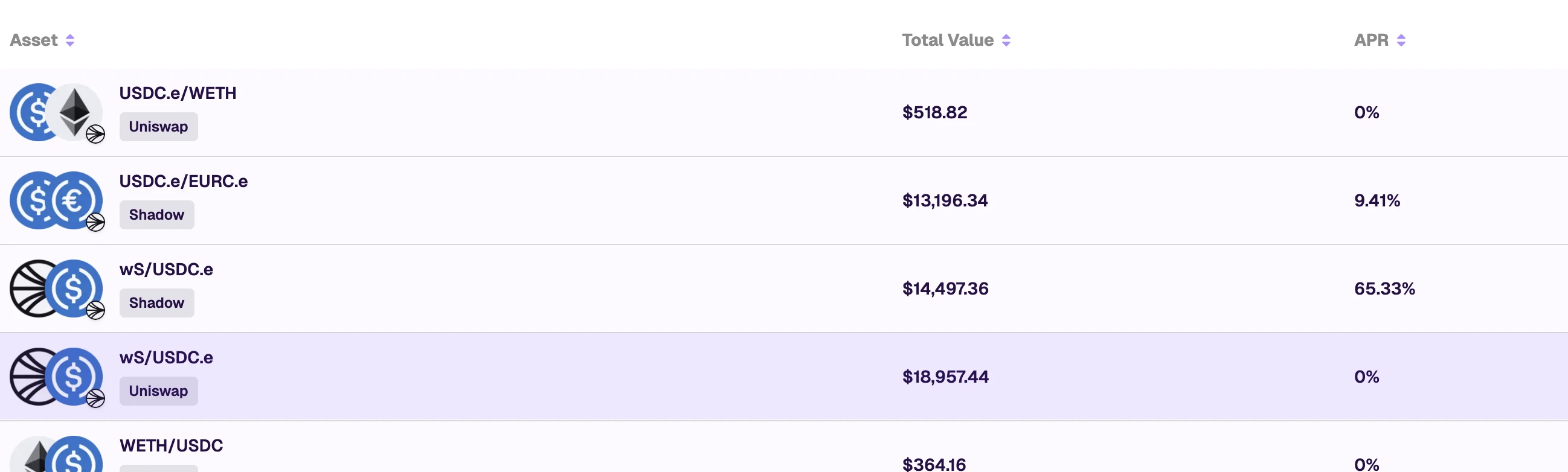1568x472 pixels.
Task: Click the Shadow tag under USDC.e/EURC.e
Action: (x=156, y=215)
